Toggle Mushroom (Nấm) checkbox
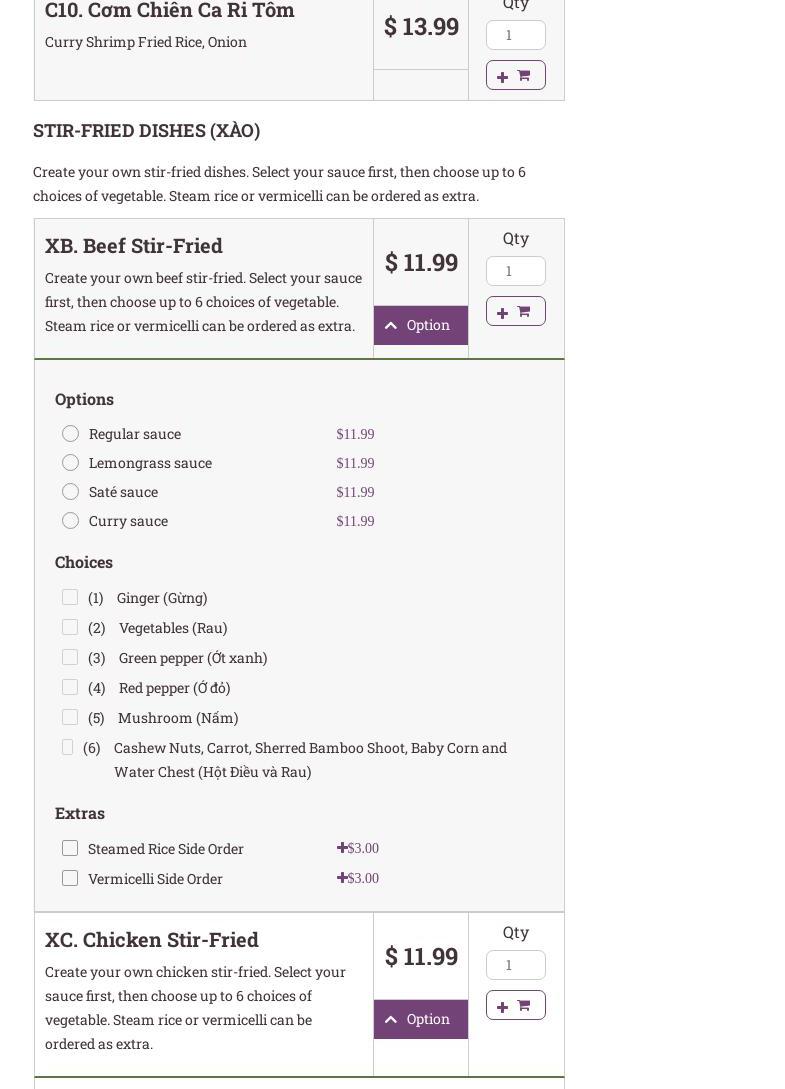Viewport: 785px width, 1089px height. tap(70, 717)
